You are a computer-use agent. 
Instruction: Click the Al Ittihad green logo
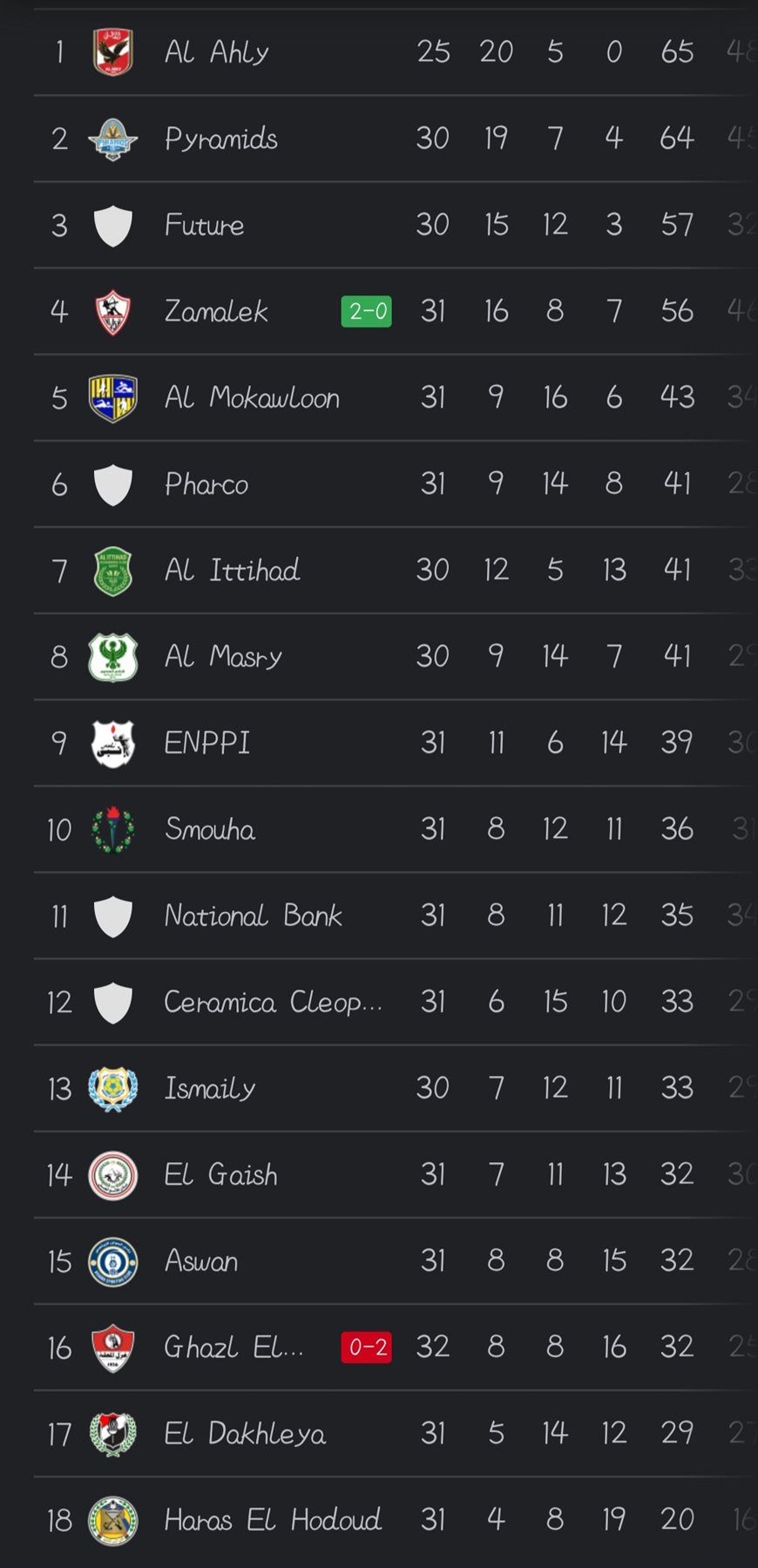113,571
